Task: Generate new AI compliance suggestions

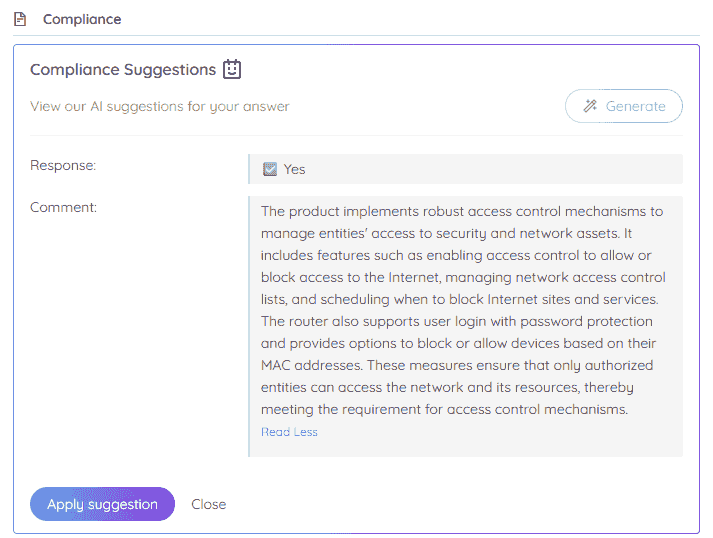Action: tap(623, 106)
